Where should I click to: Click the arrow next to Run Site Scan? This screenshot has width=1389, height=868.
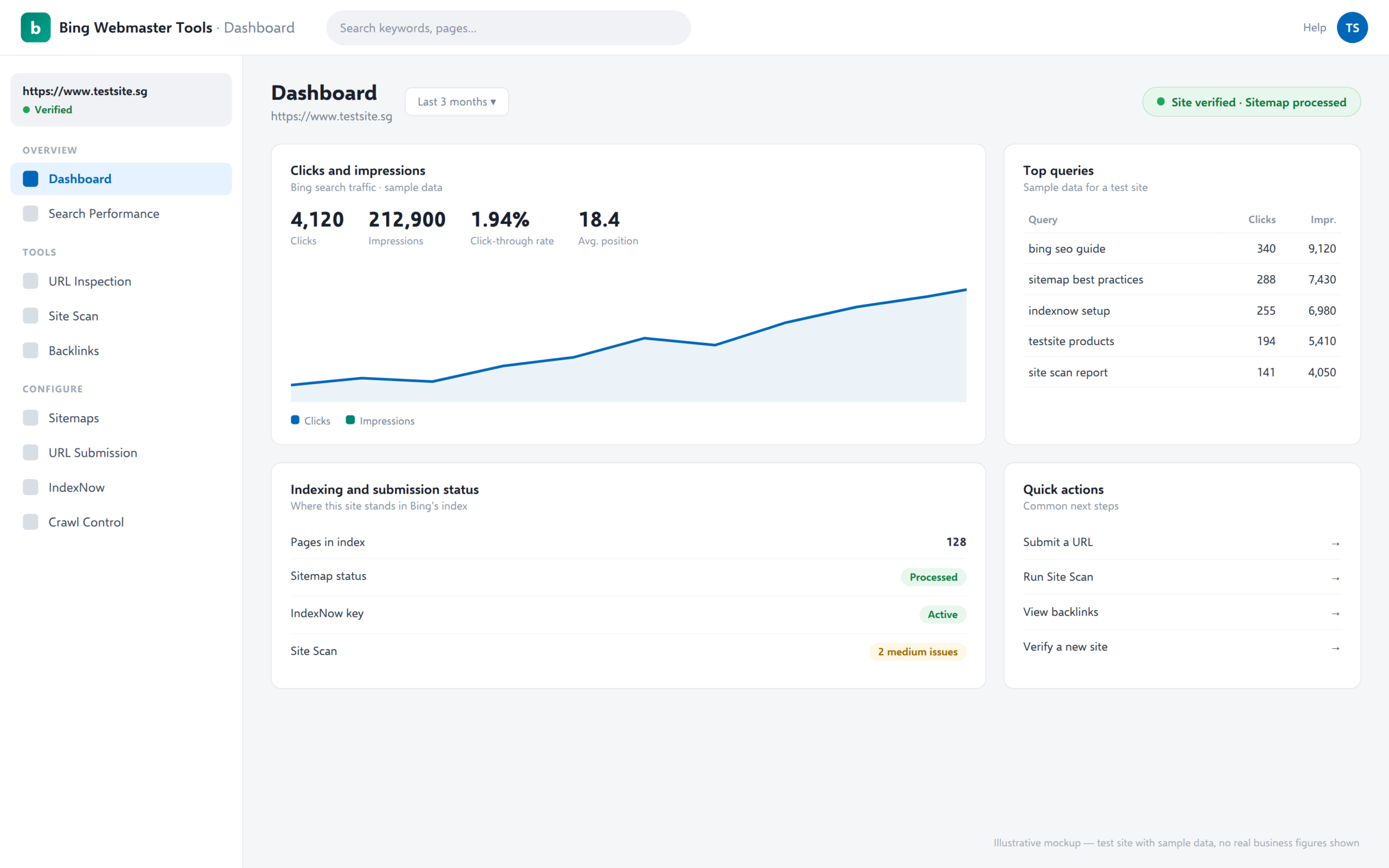(1336, 579)
